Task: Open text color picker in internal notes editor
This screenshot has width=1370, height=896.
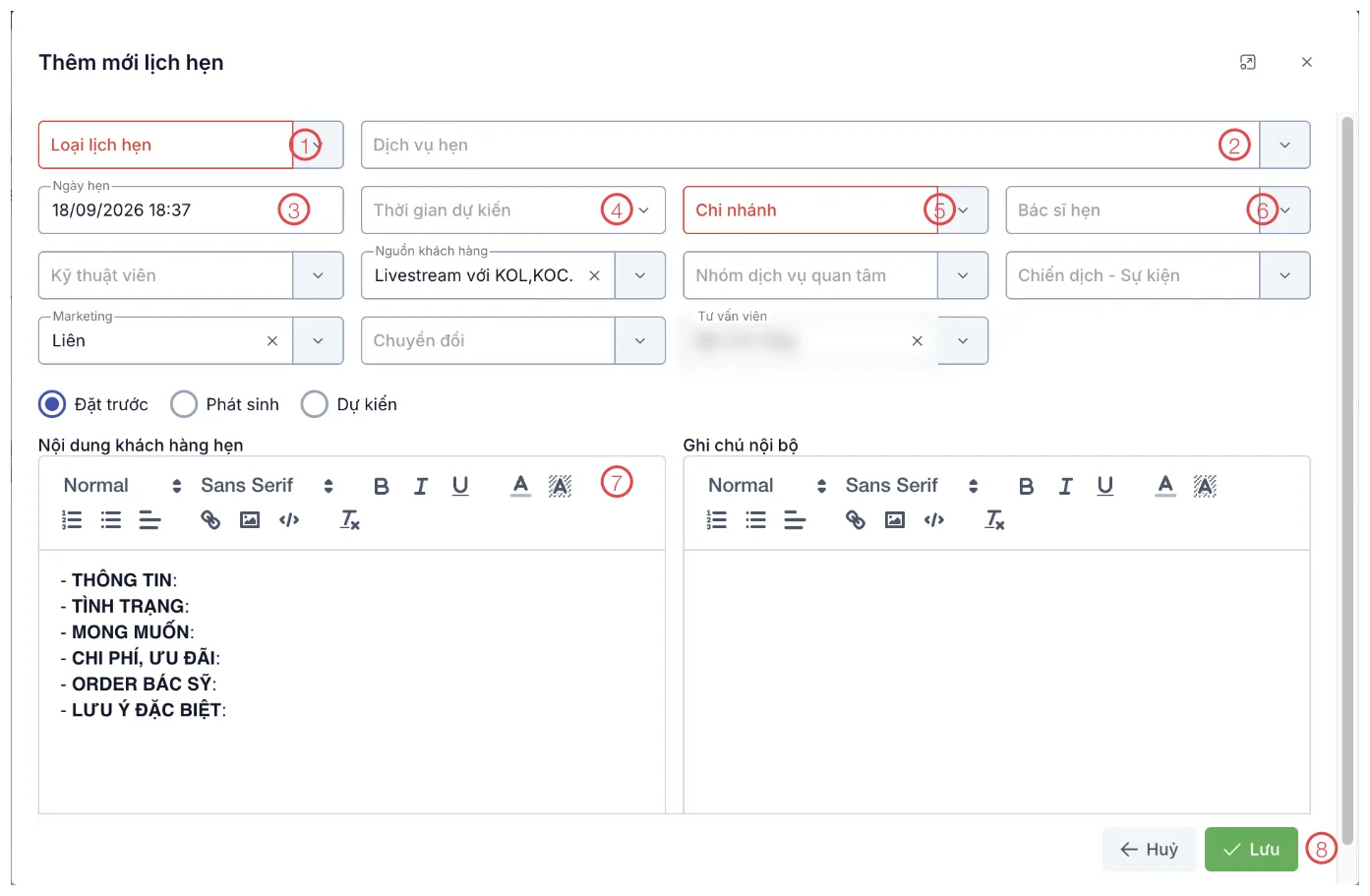Action: 1166,486
